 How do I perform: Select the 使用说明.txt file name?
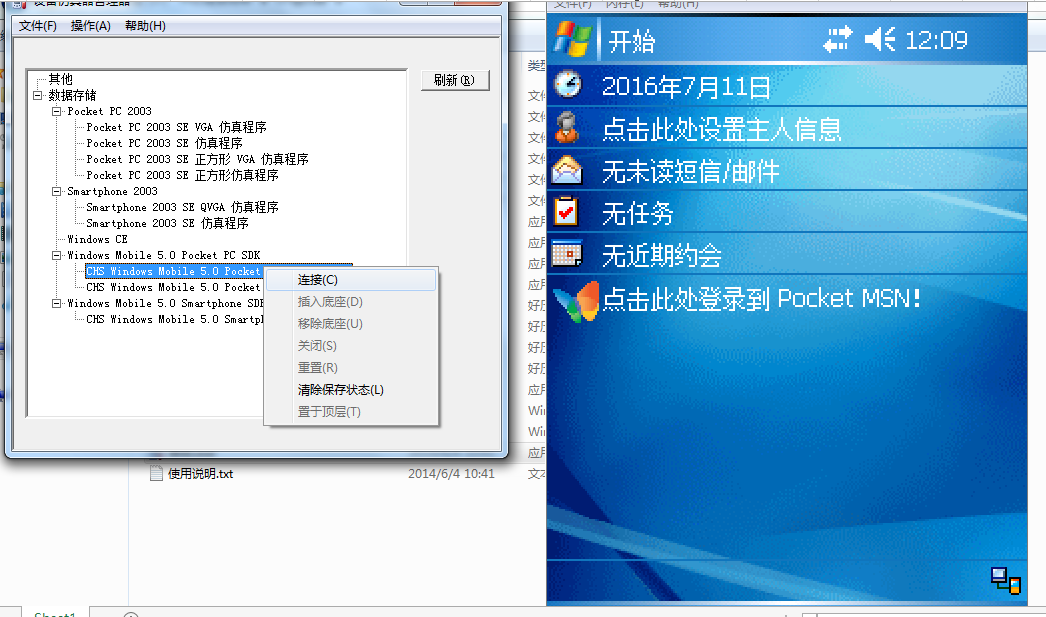pos(200,474)
